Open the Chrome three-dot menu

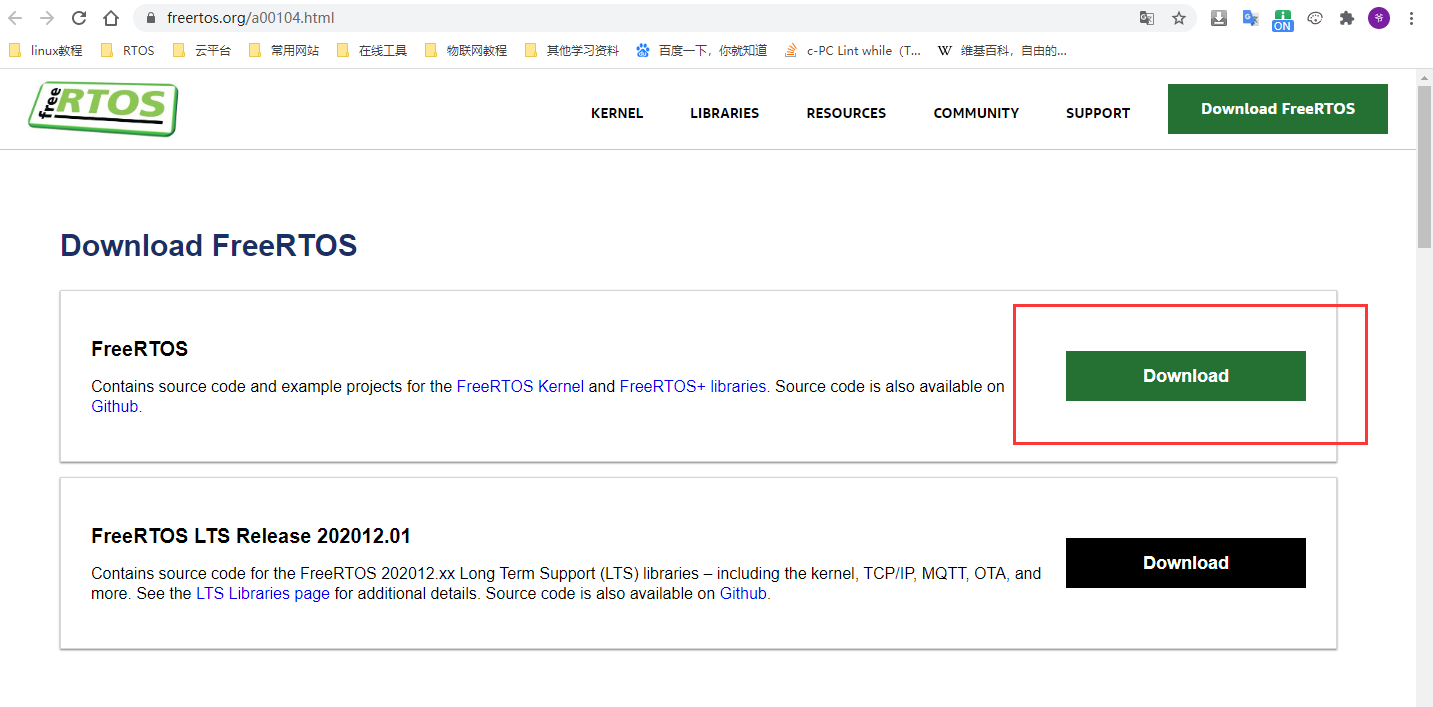(1411, 18)
